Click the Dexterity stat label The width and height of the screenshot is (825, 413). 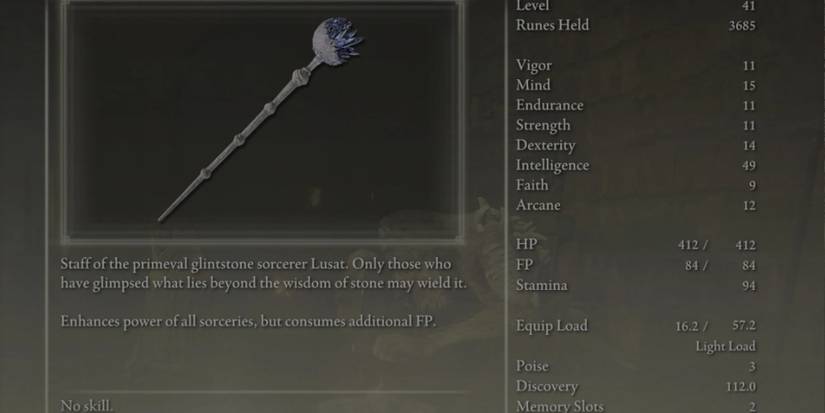tap(546, 145)
